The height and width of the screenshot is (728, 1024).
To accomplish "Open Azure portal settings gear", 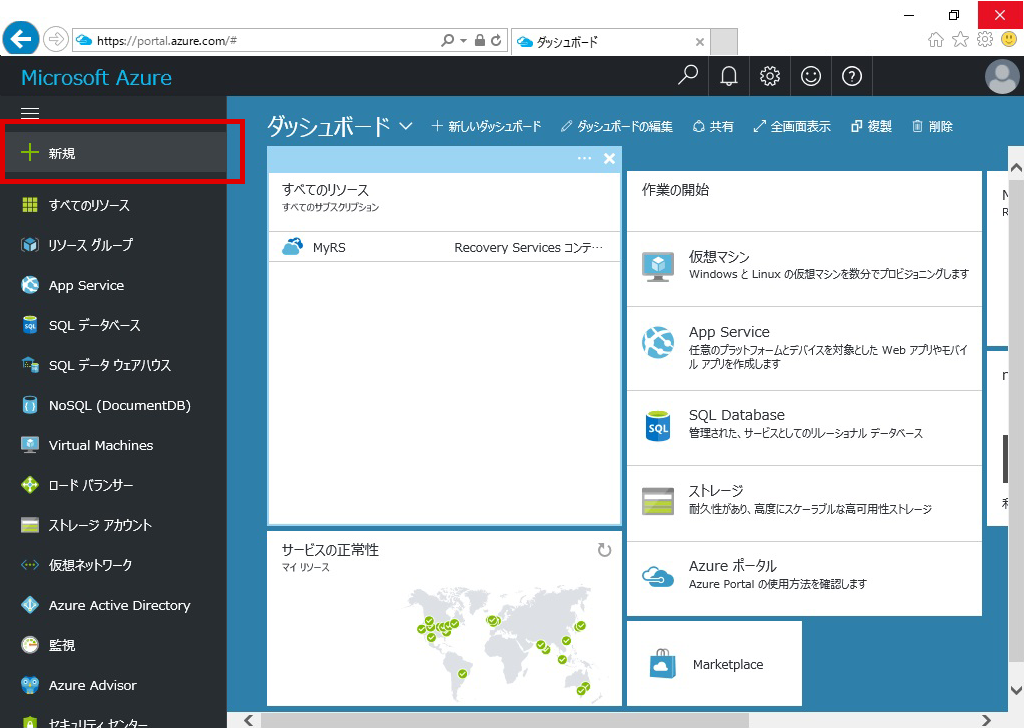I will click(x=770, y=76).
